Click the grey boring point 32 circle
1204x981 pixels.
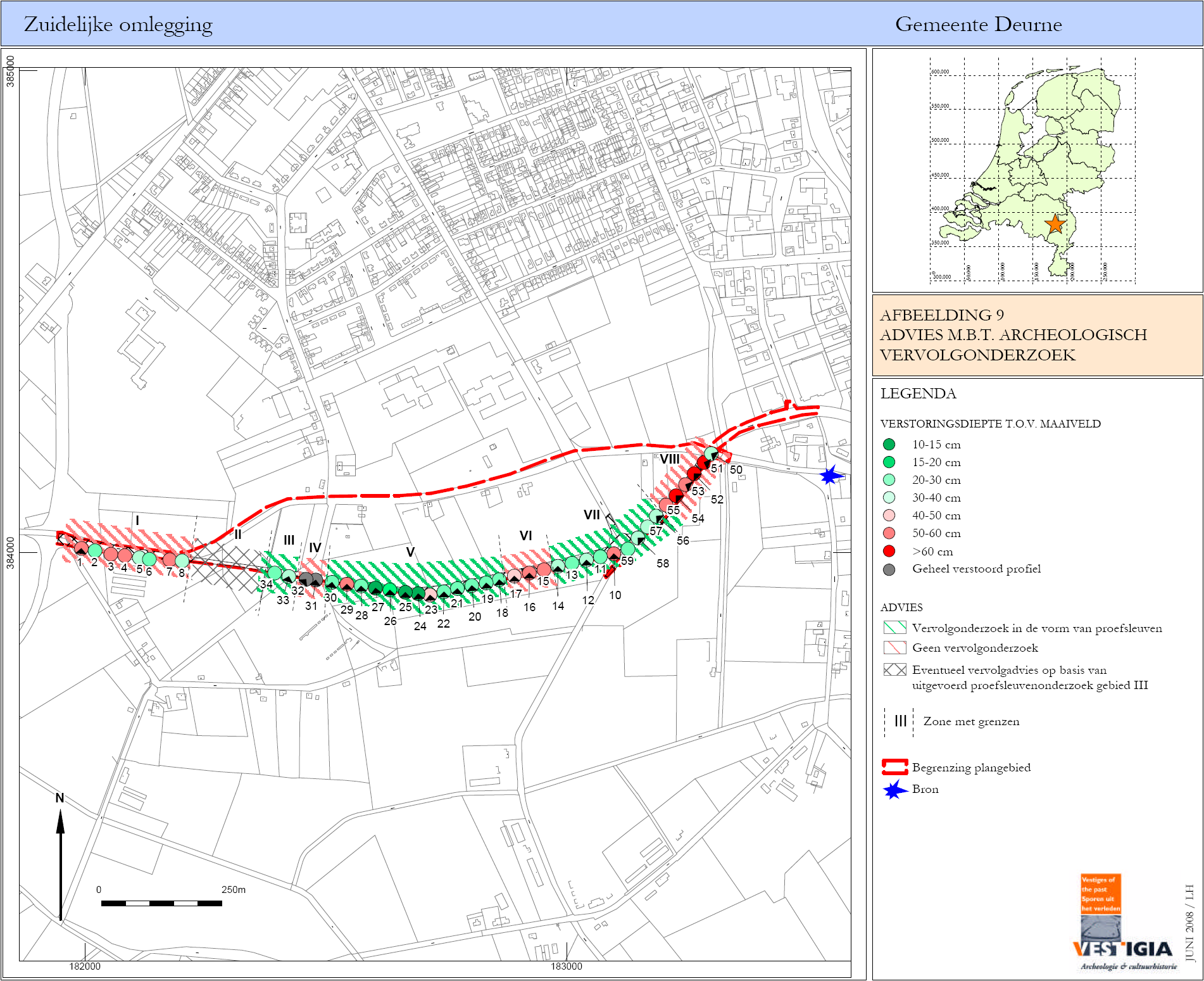click(x=305, y=579)
